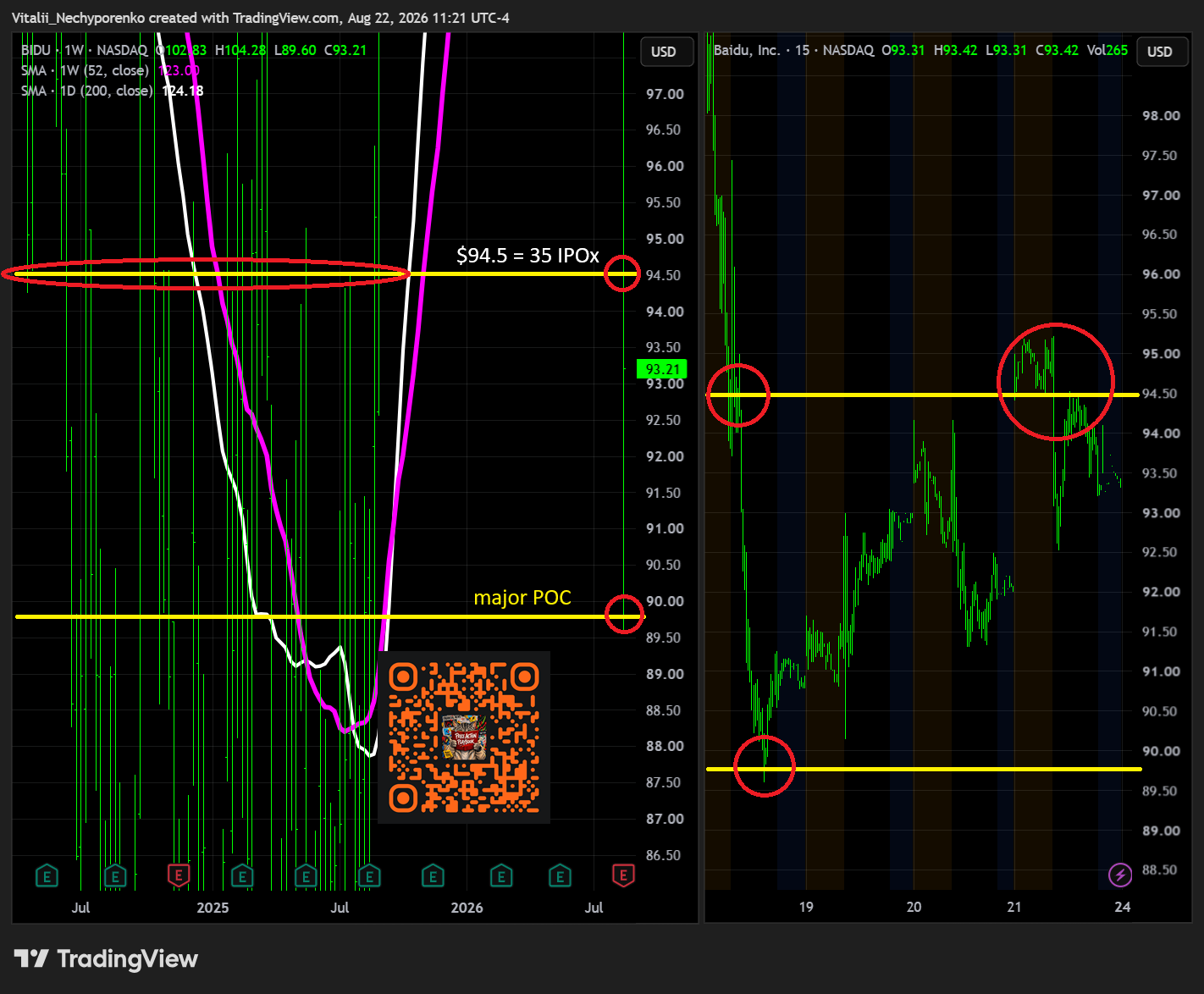This screenshot has width=1204, height=994.
Task: Open the red earnings marker left of 2025
Action: [178, 875]
